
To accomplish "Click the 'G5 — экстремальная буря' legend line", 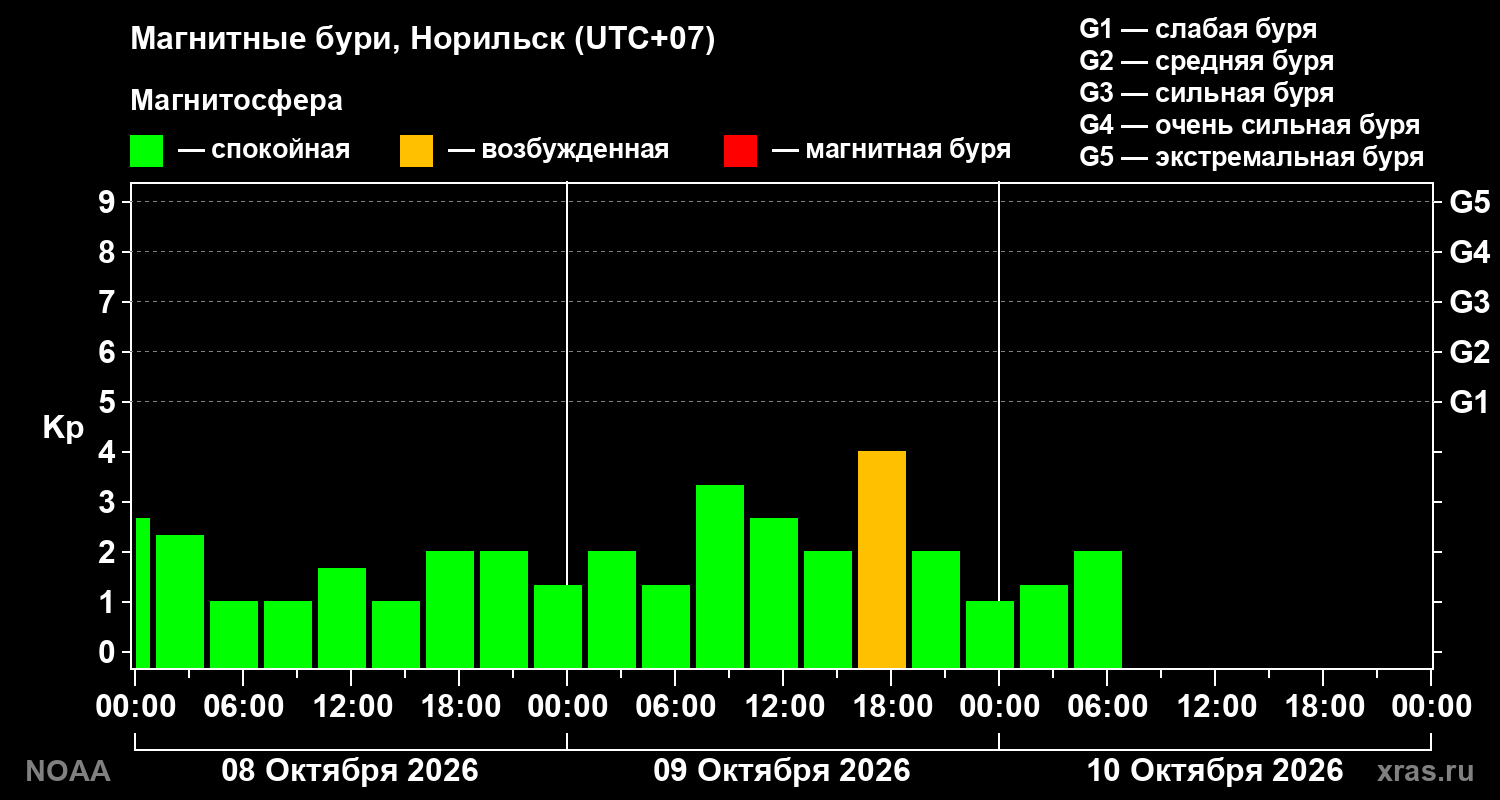I will click(x=1251, y=158).
